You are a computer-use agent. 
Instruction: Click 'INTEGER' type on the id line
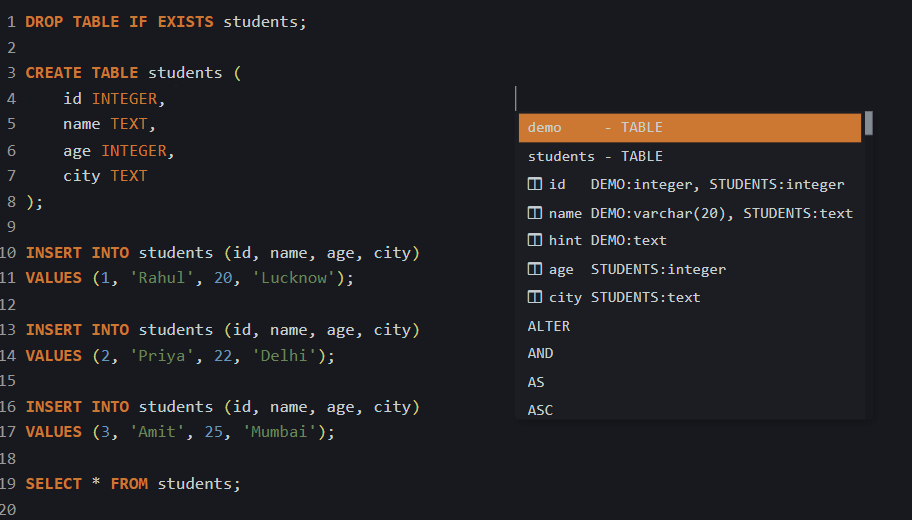pos(124,99)
